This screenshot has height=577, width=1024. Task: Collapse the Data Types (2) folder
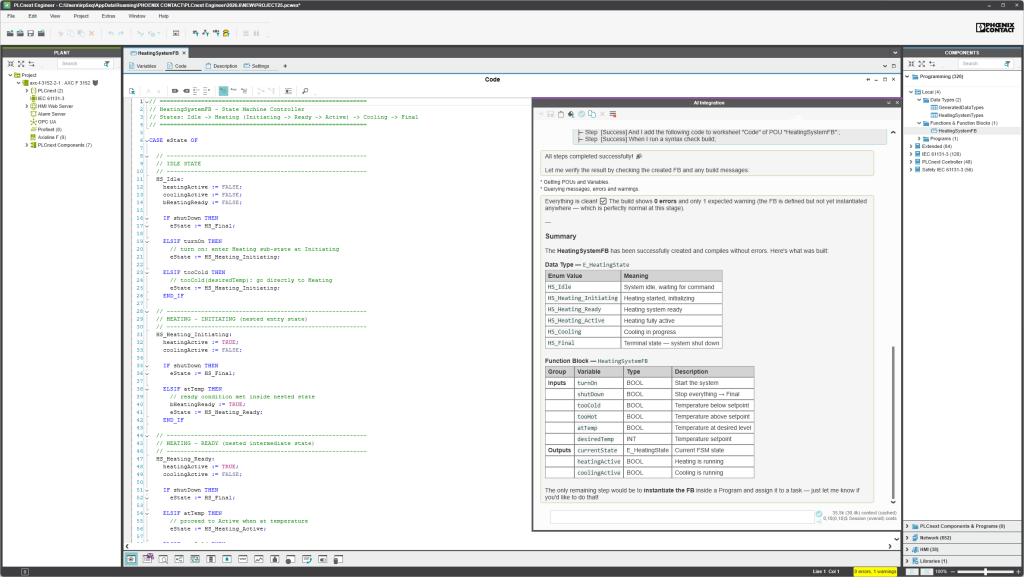coord(919,100)
